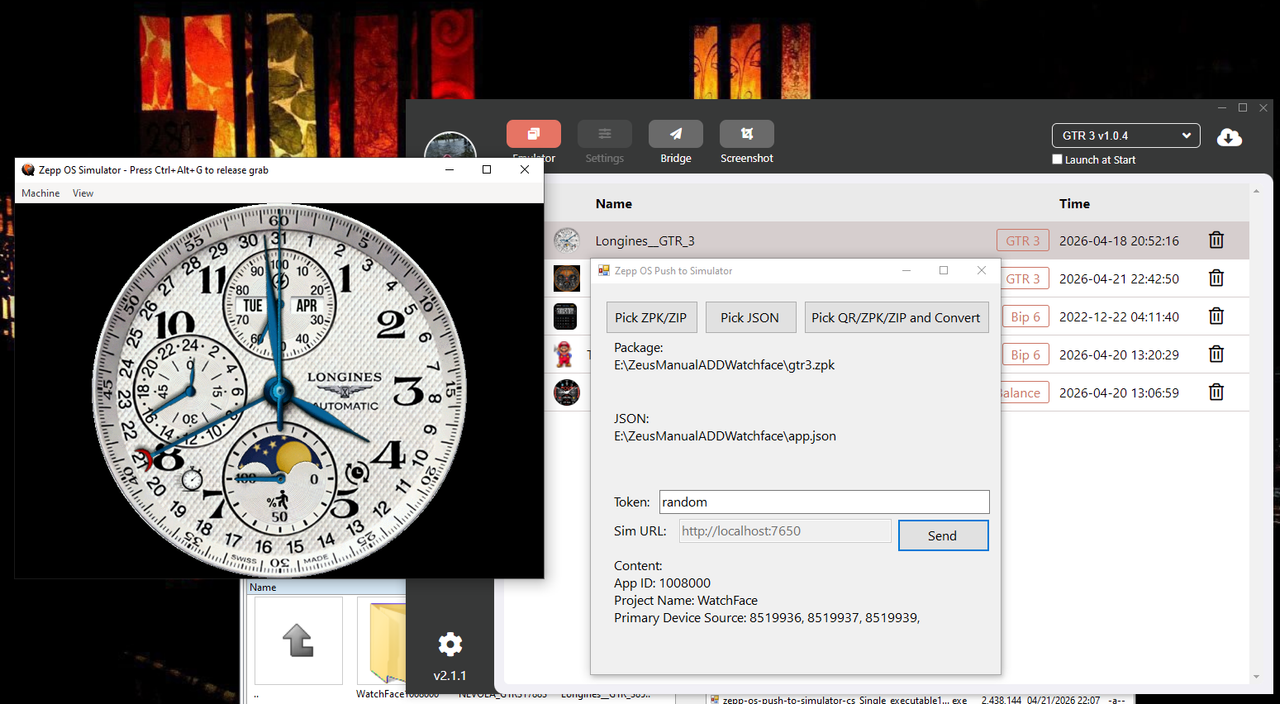Viewport: 1280px width, 704px height.
Task: Select the second watchface thumbnail in list
Action: [566, 278]
